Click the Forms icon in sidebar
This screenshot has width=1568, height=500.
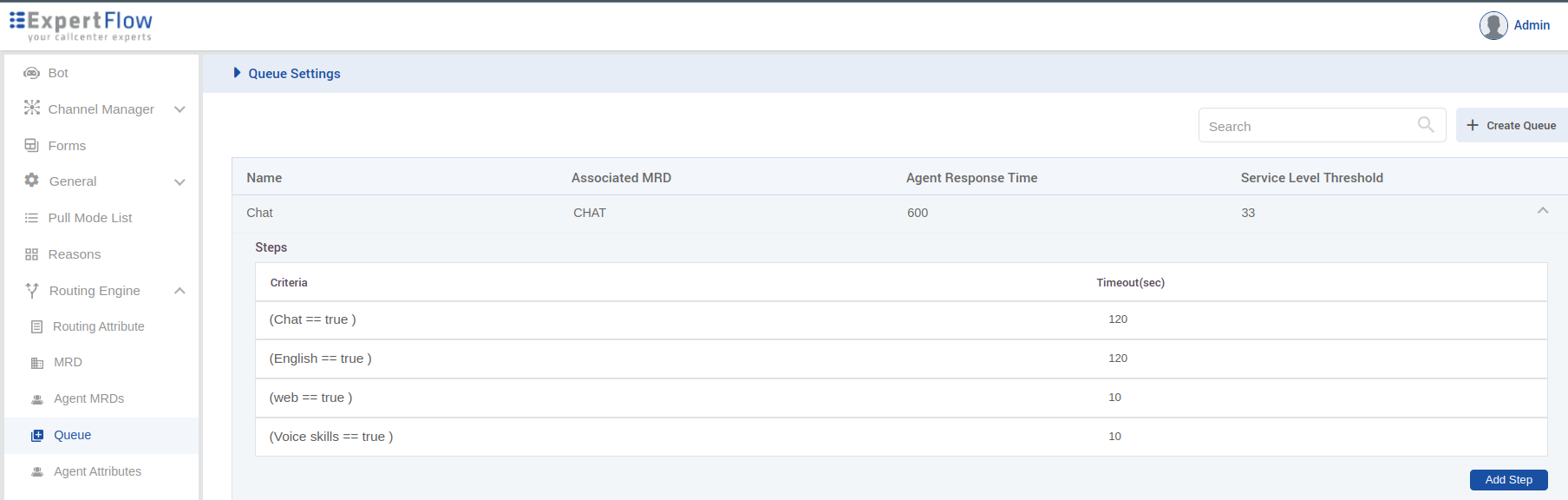click(32, 145)
